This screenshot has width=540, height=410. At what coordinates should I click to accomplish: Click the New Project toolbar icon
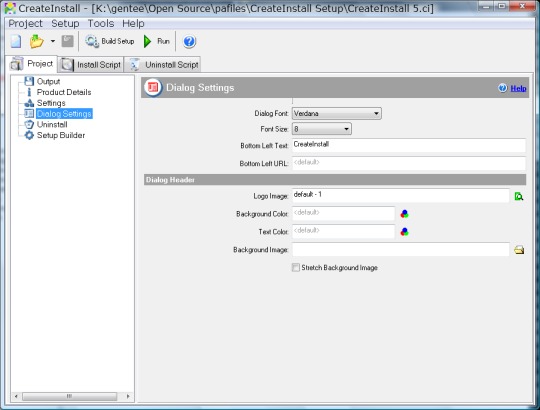(16, 41)
